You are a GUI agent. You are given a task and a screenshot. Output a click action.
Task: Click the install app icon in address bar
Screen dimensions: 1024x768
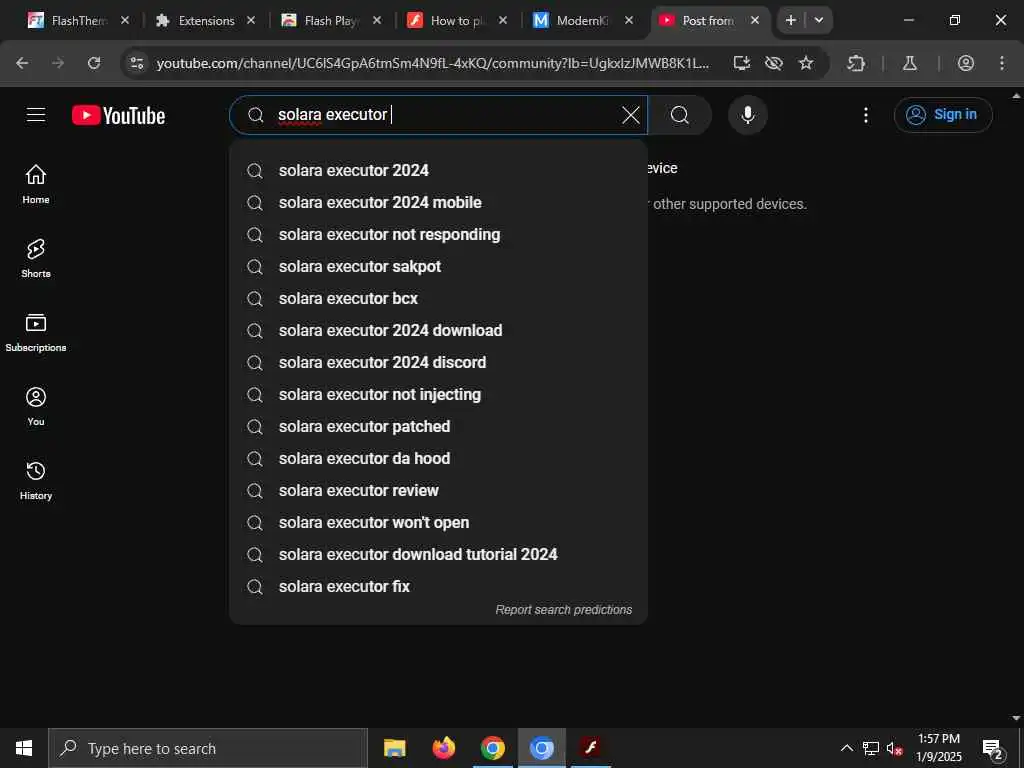point(742,63)
